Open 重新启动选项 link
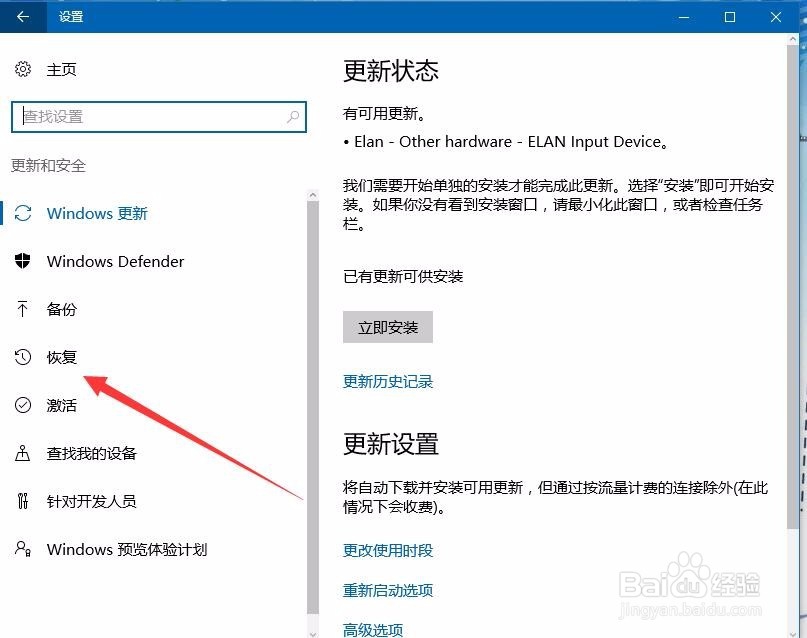Screen dimensions: 807x638 (388, 590)
